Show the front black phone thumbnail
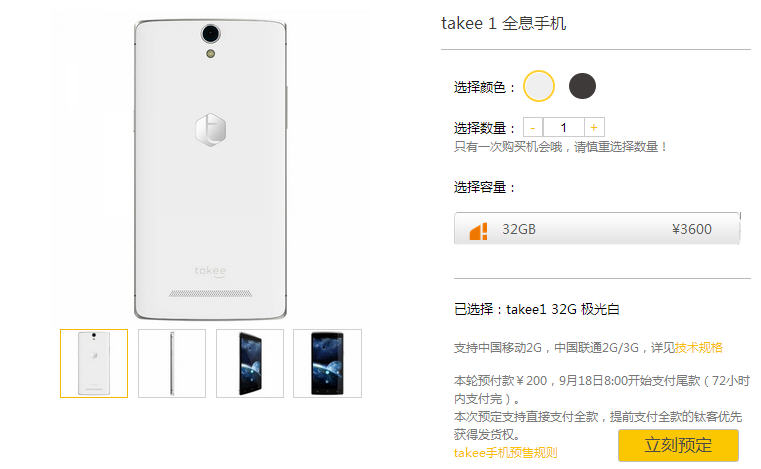 click(x=327, y=363)
